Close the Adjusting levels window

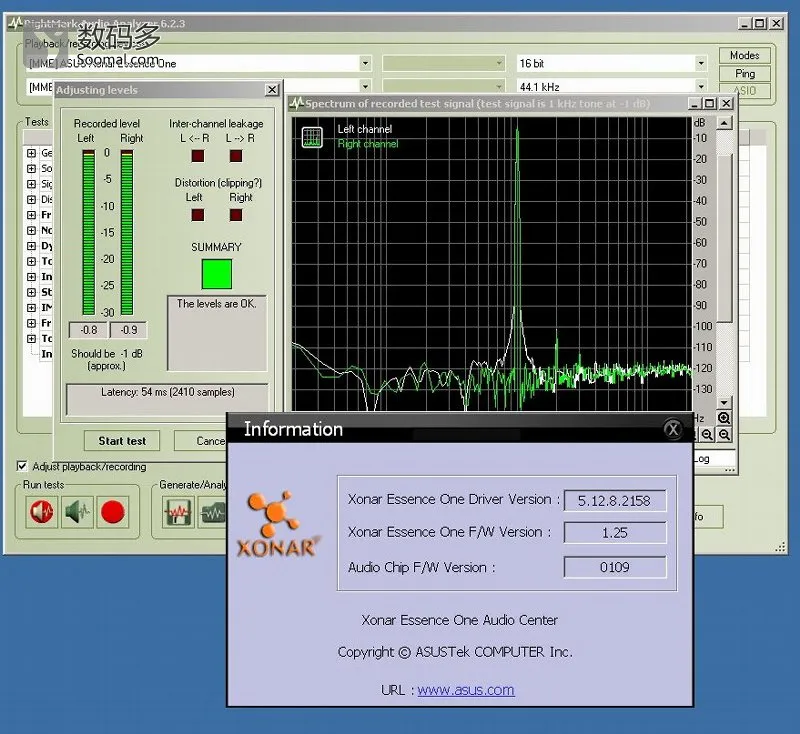272,90
